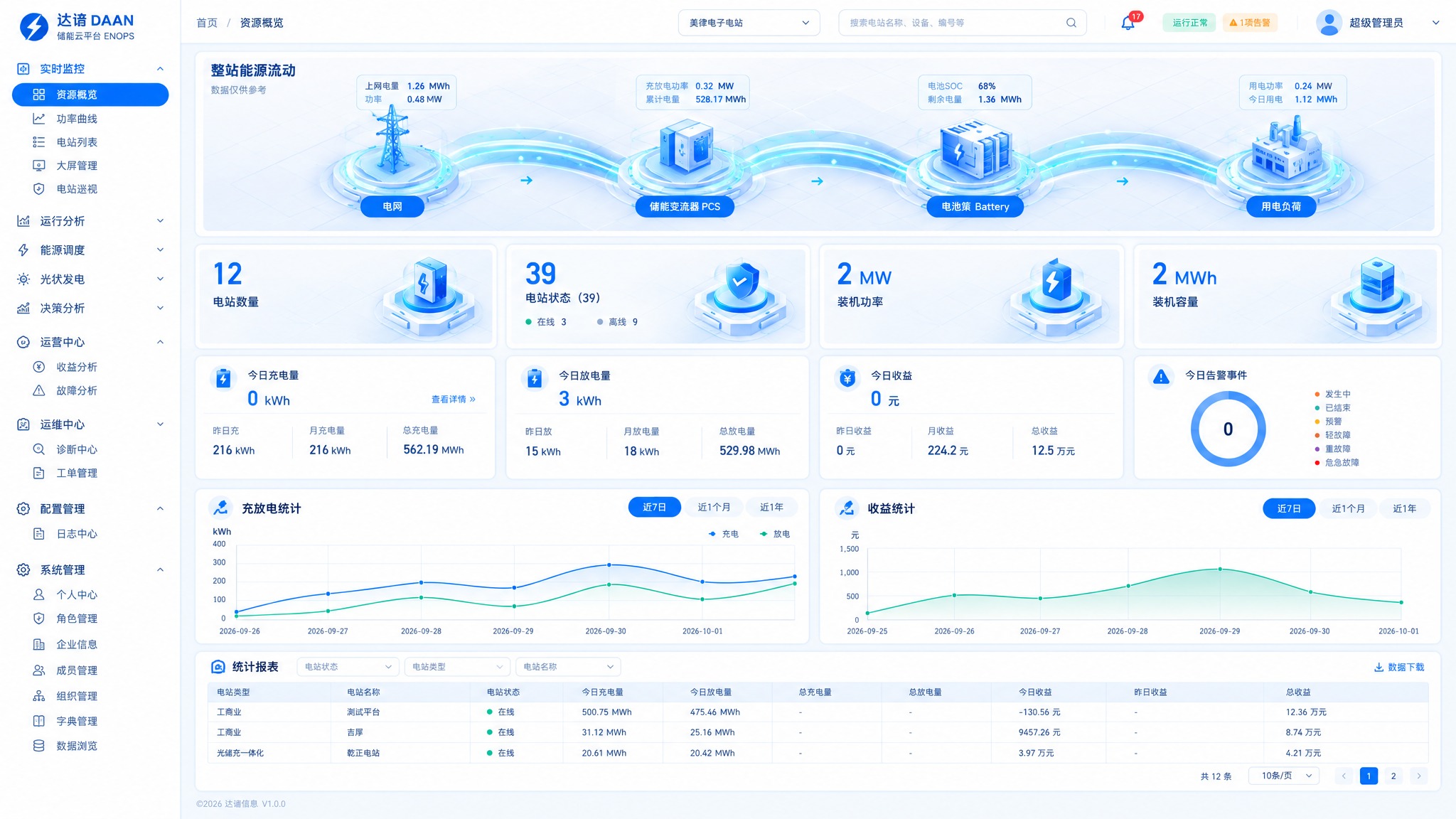Click the 电站巡视 shield icon
Viewport: 1456px width, 819px height.
click(x=39, y=189)
